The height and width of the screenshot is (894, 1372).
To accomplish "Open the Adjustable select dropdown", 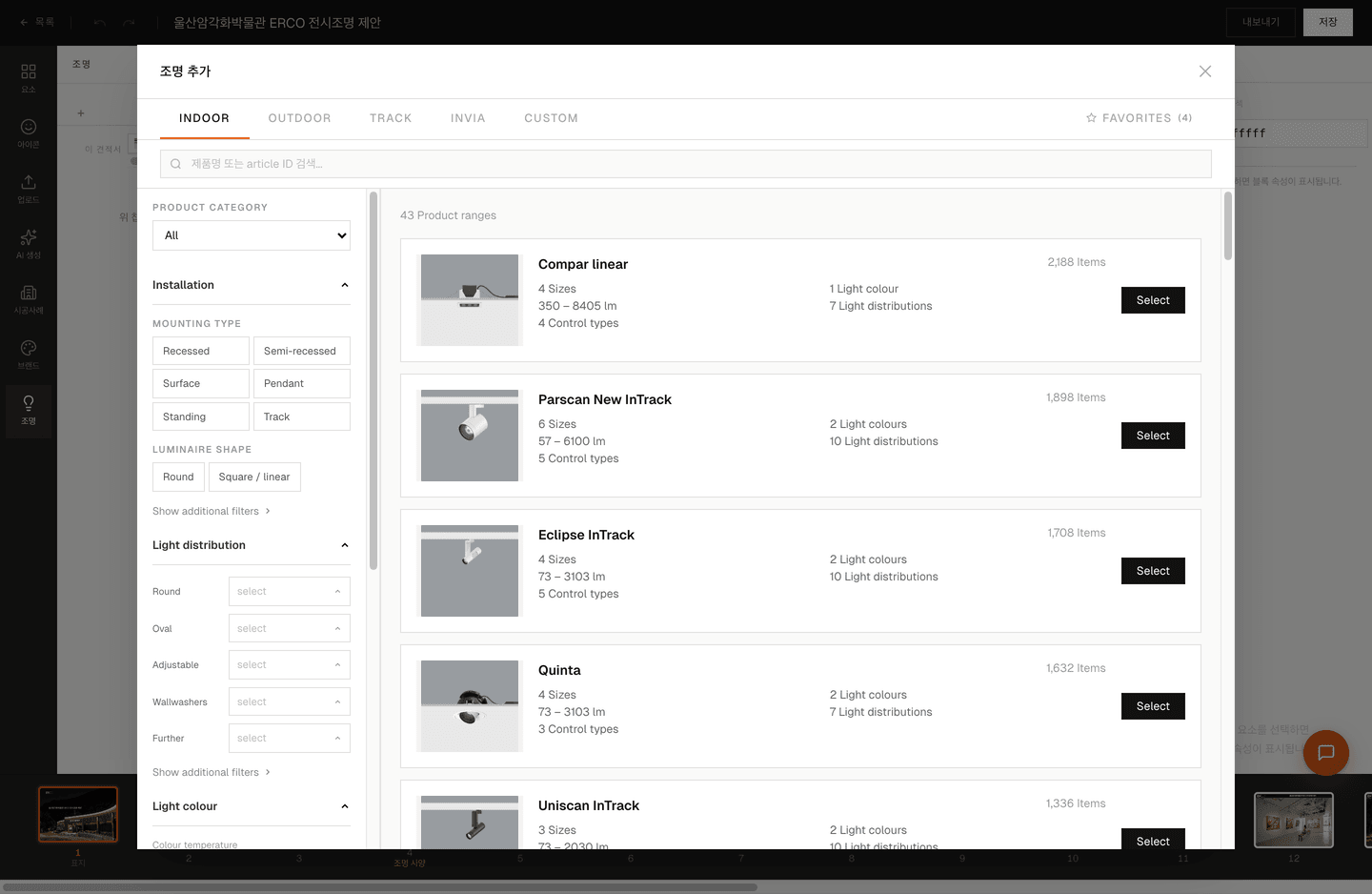I will click(x=290, y=664).
